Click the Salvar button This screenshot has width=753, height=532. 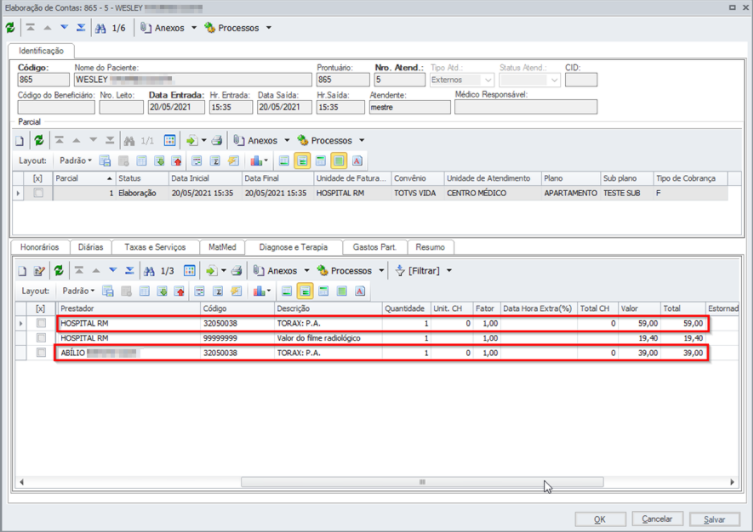(714, 520)
